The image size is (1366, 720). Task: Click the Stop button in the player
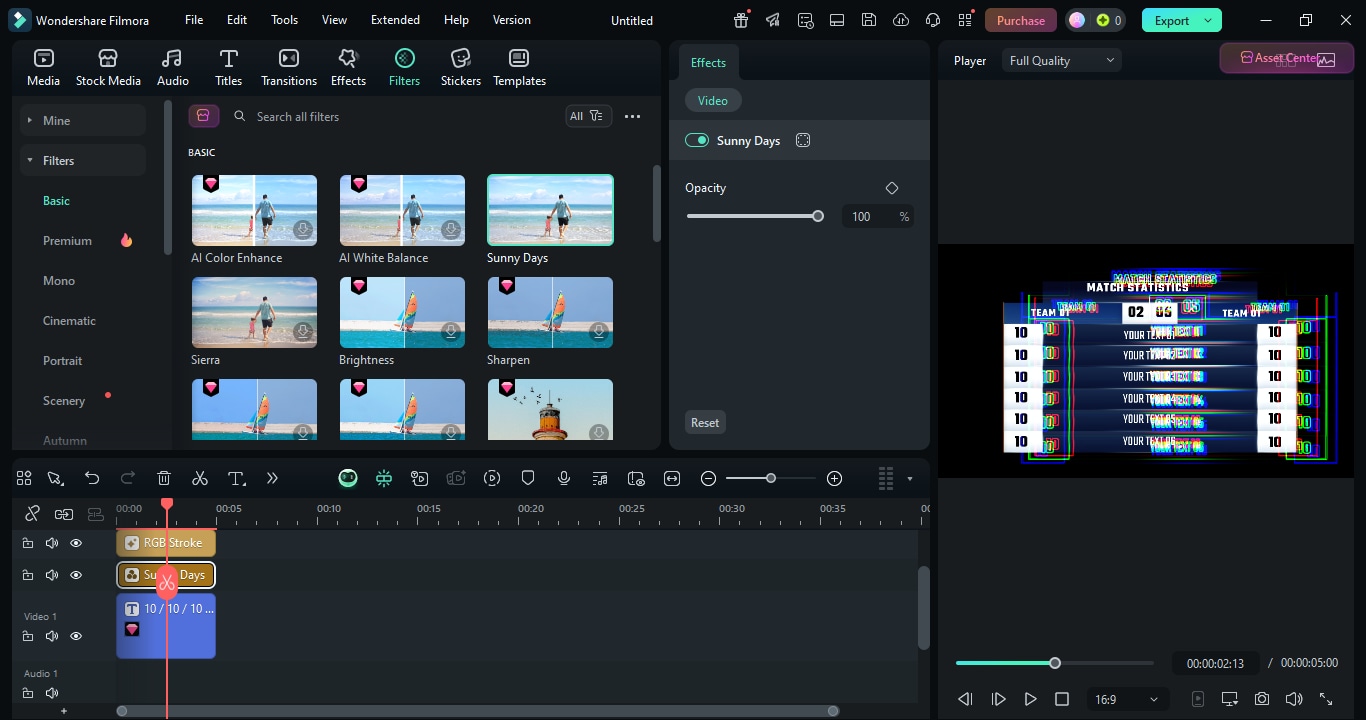click(x=1062, y=699)
